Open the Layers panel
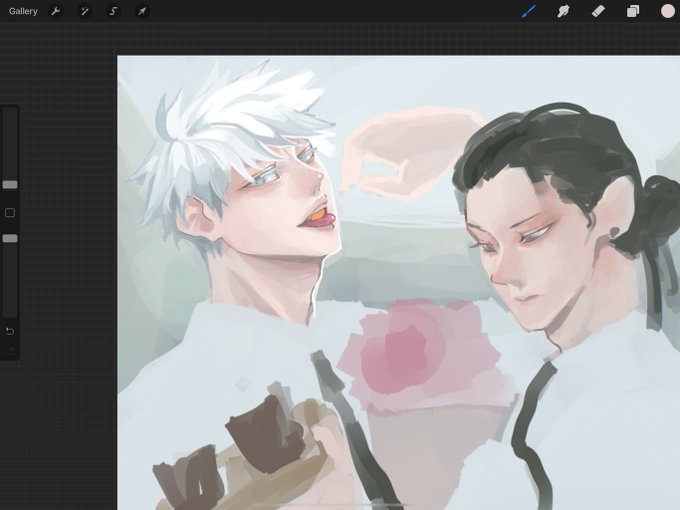The width and height of the screenshot is (680, 510). 633,11
